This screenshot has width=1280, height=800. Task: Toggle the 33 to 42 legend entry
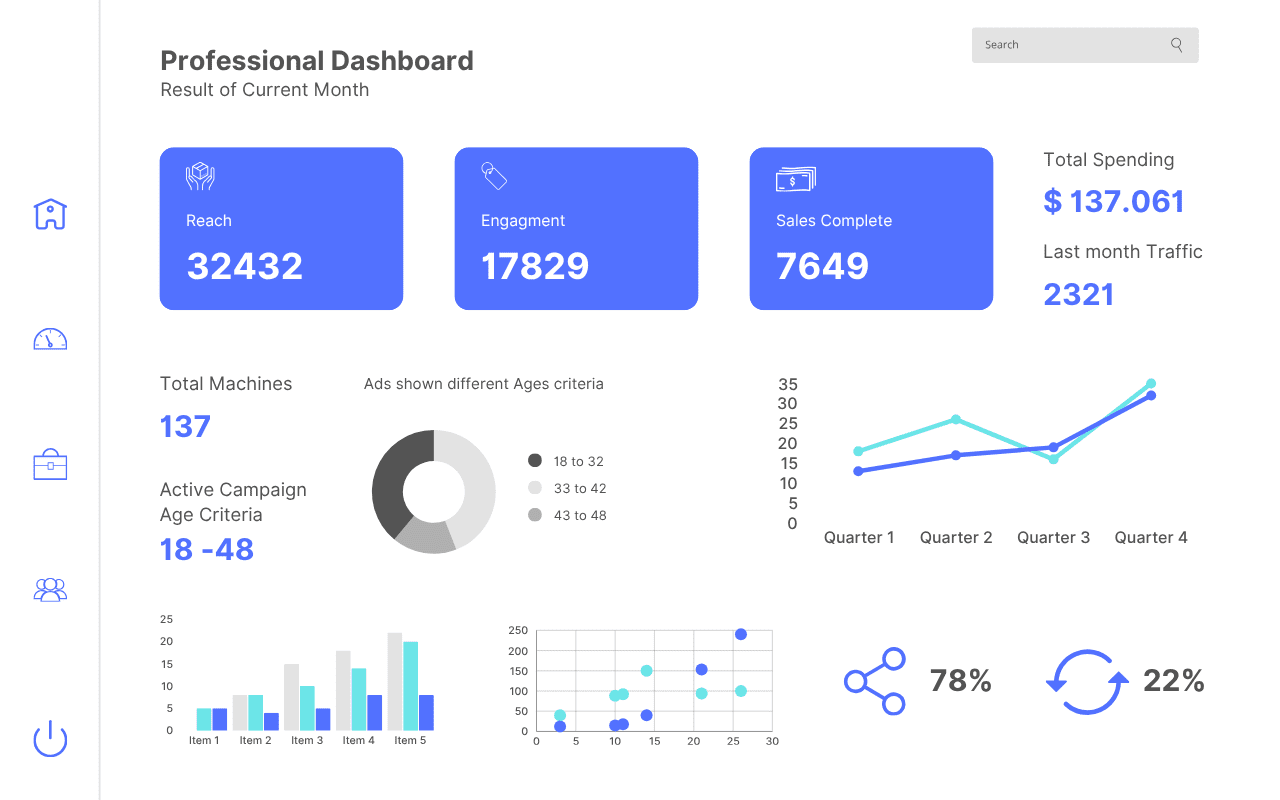point(566,488)
